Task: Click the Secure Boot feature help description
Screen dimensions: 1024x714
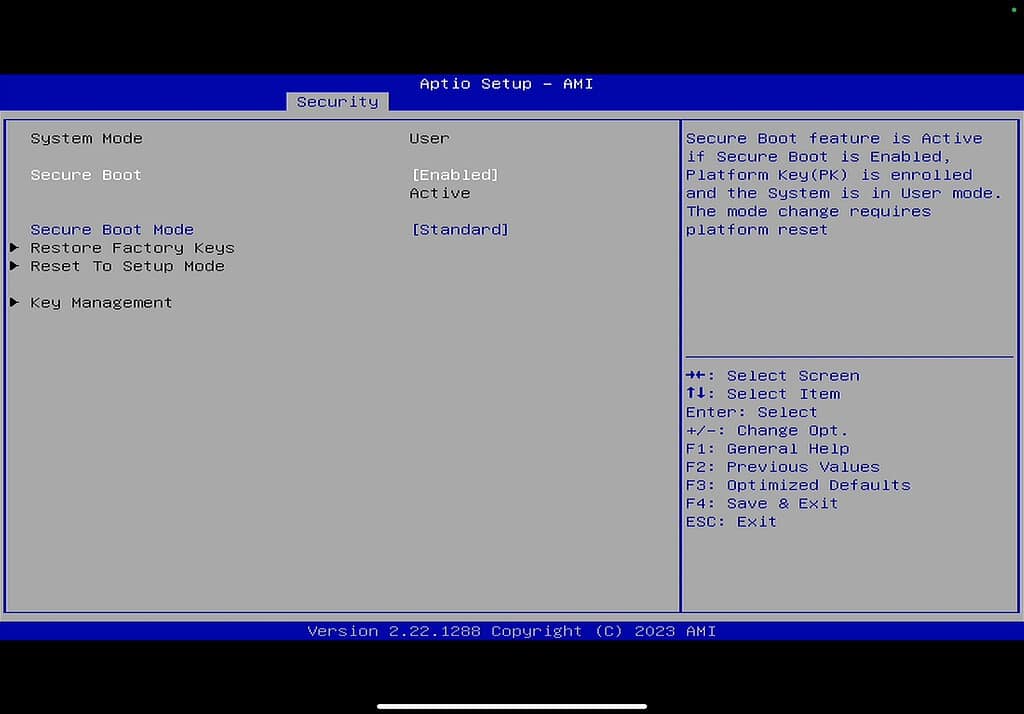Action: tap(843, 184)
